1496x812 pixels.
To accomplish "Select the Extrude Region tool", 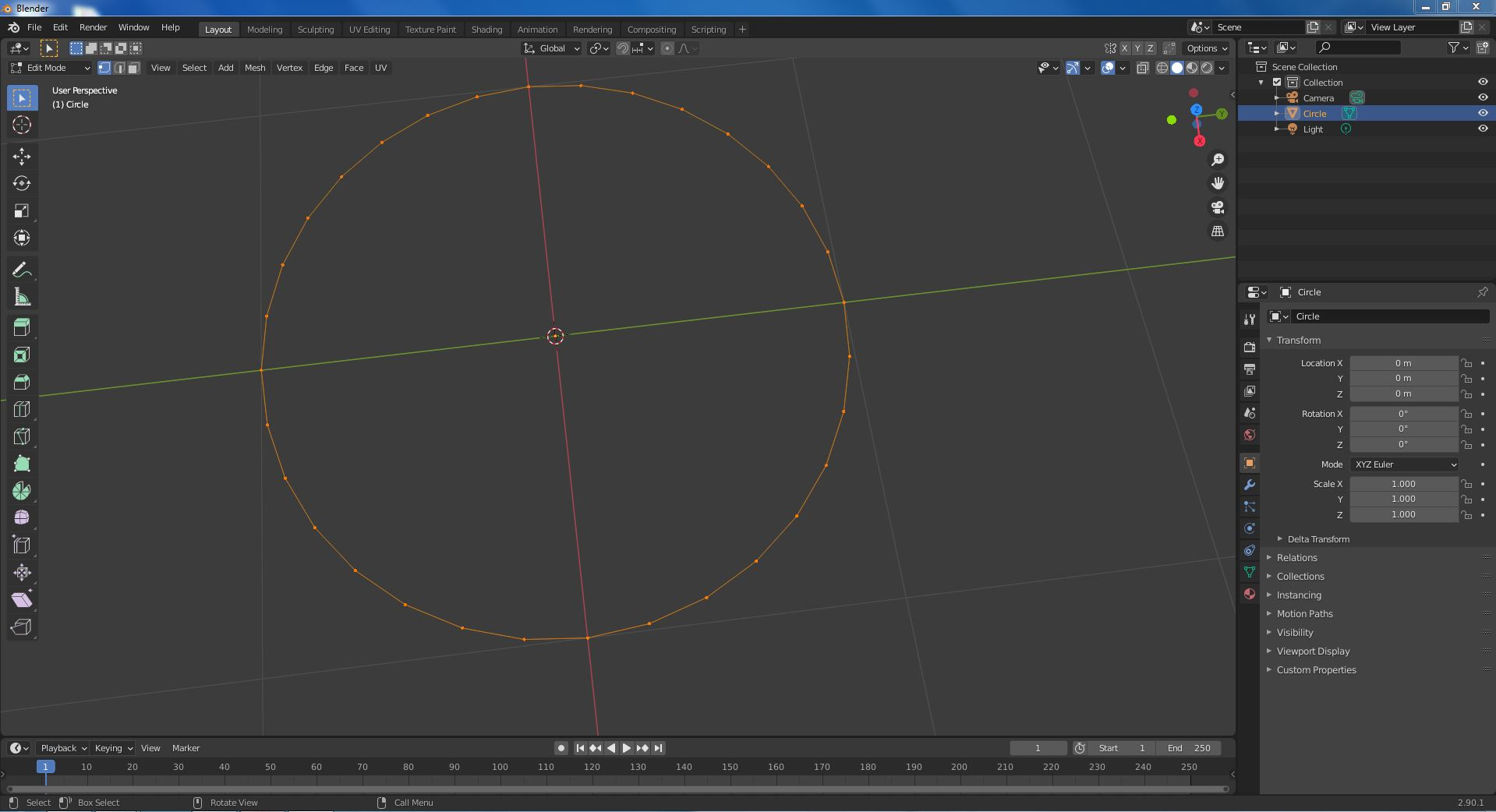I will [x=22, y=328].
